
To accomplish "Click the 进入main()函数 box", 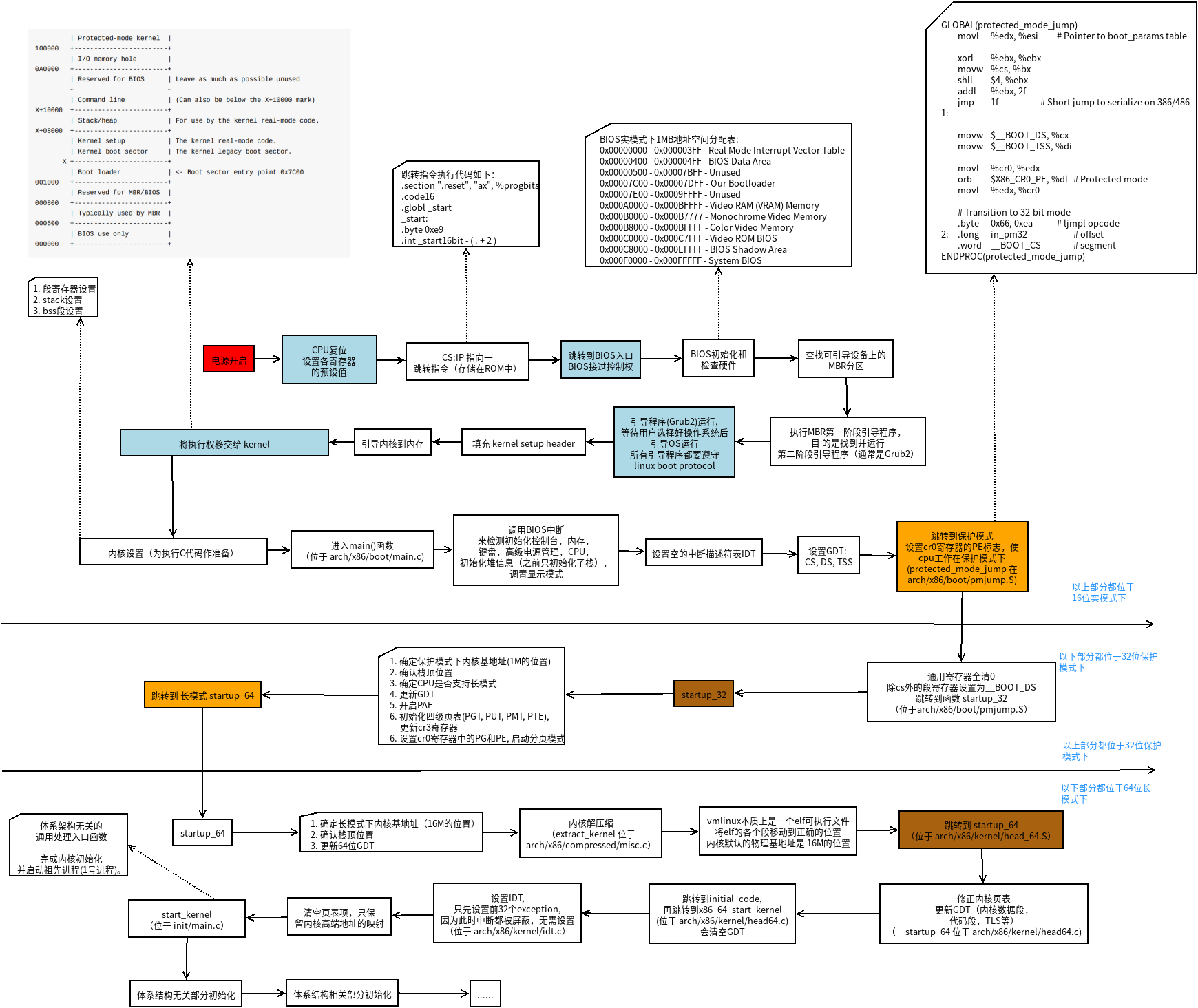I will [x=362, y=549].
